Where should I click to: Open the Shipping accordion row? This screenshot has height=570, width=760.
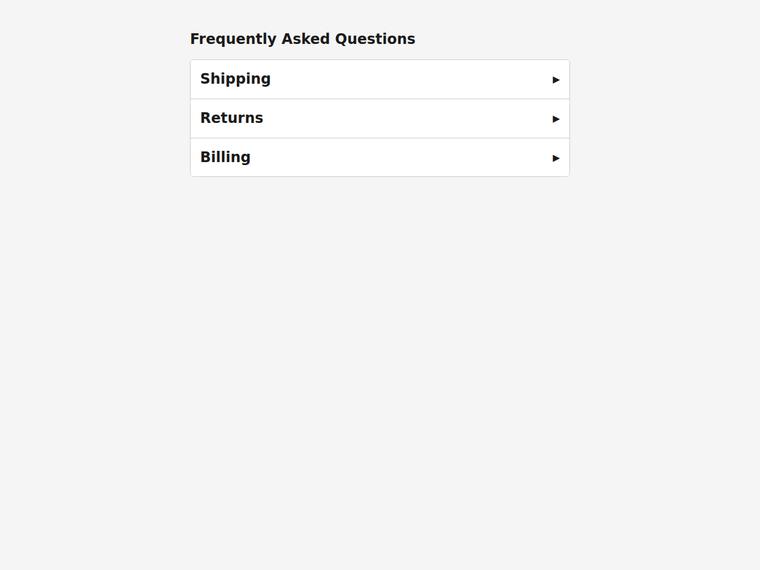point(380,79)
